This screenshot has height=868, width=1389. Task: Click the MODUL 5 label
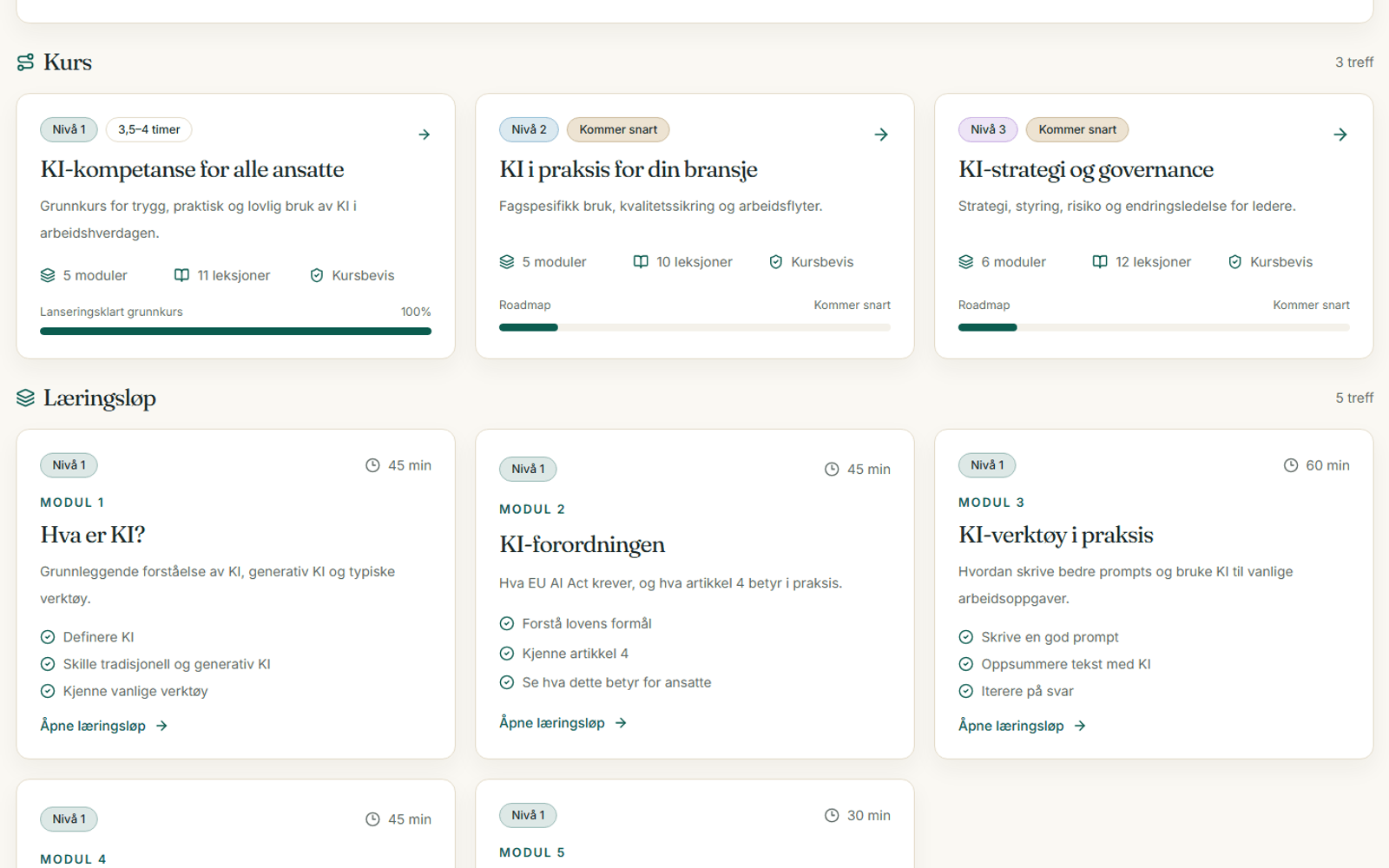[532, 852]
